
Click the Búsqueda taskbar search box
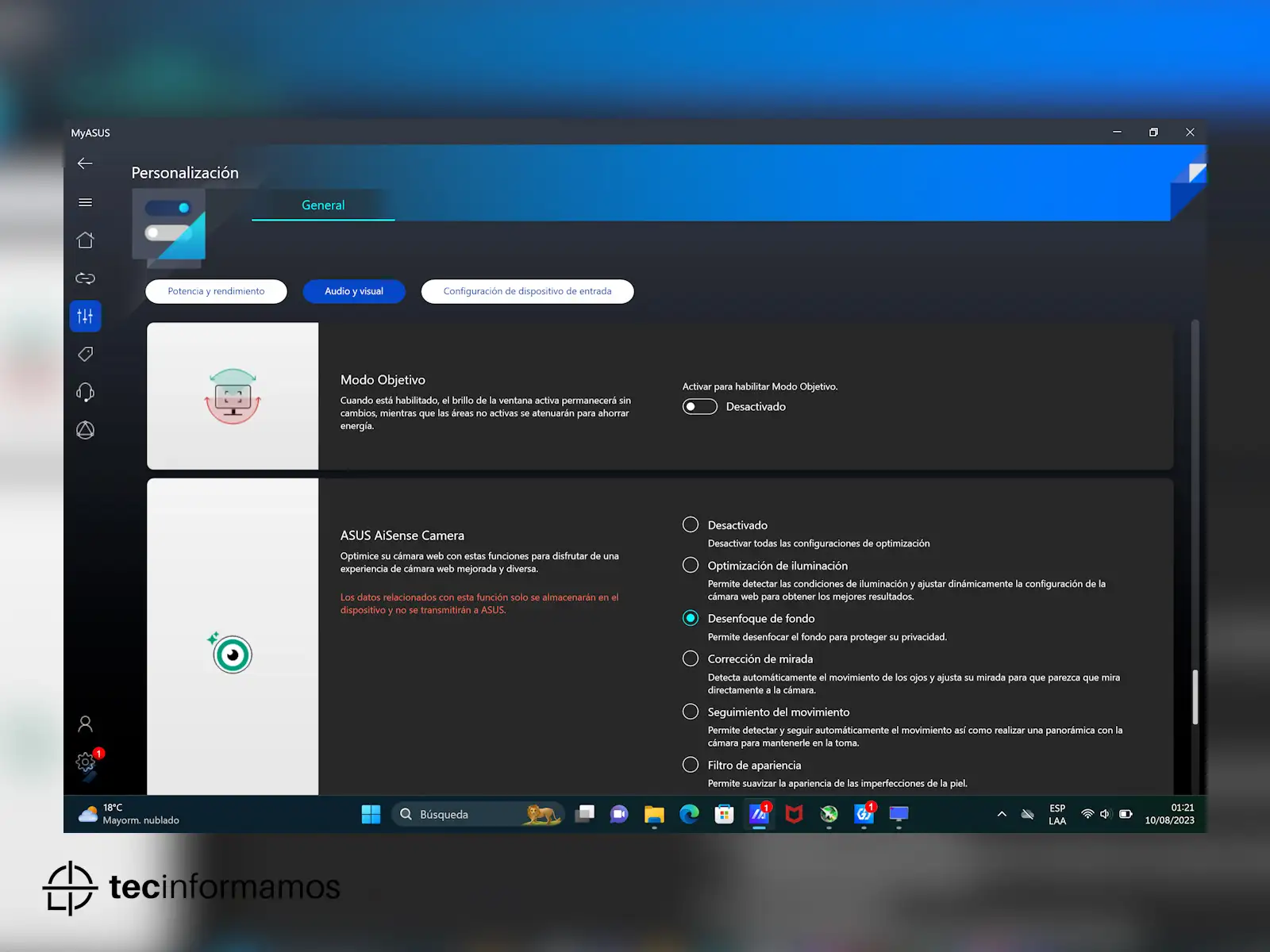478,814
